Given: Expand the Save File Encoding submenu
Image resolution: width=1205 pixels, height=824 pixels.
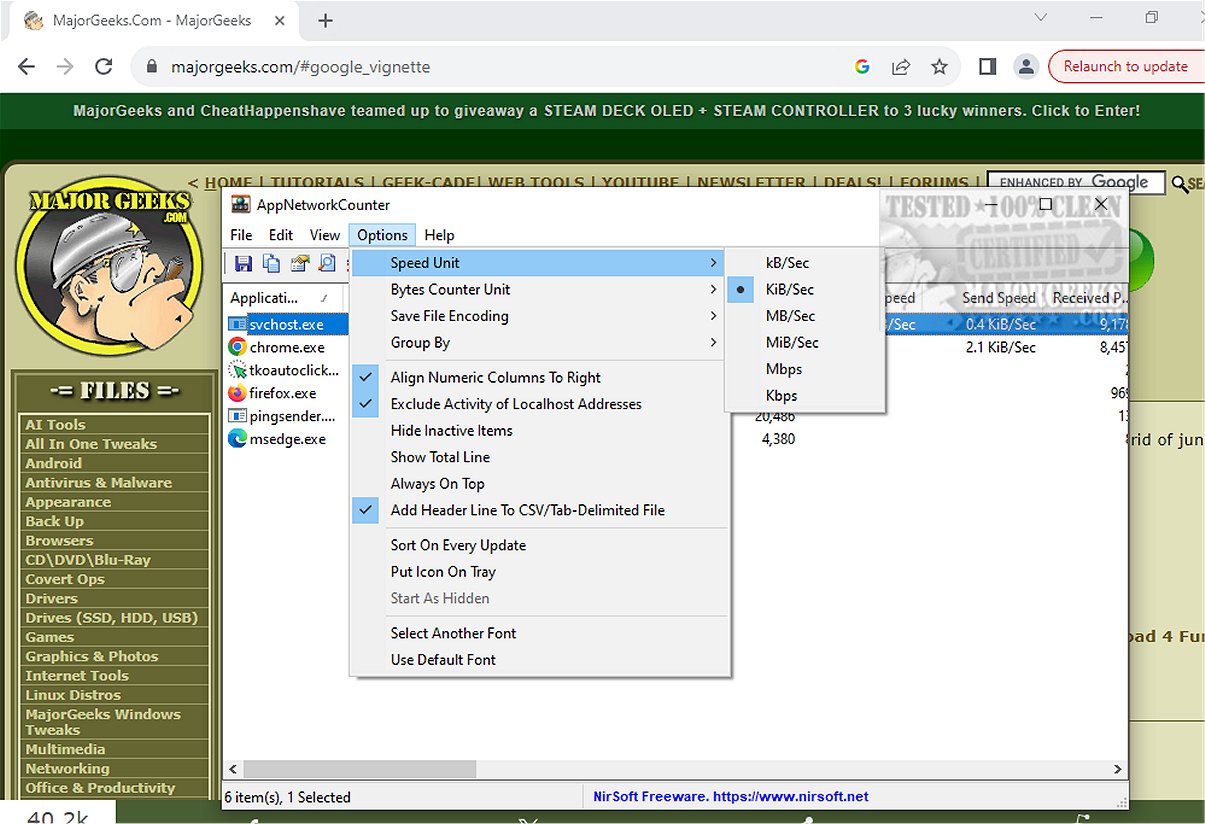Looking at the screenshot, I should pyautogui.click(x=540, y=316).
